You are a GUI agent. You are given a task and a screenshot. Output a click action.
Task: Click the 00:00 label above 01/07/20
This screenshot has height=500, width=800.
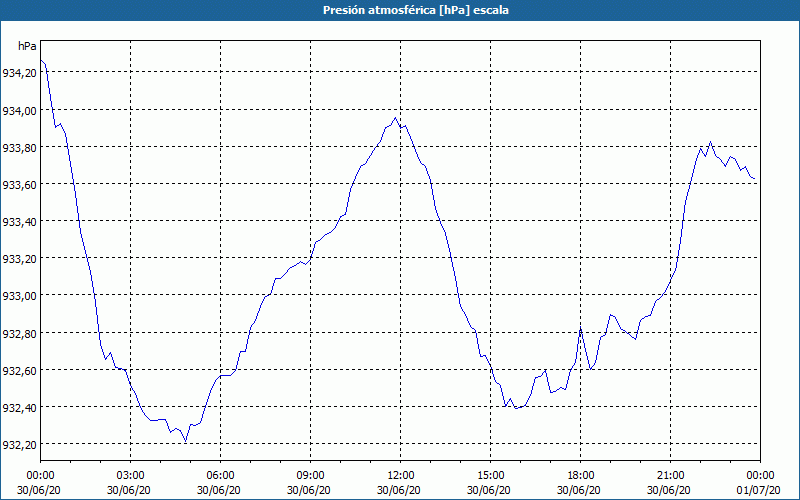[760, 476]
